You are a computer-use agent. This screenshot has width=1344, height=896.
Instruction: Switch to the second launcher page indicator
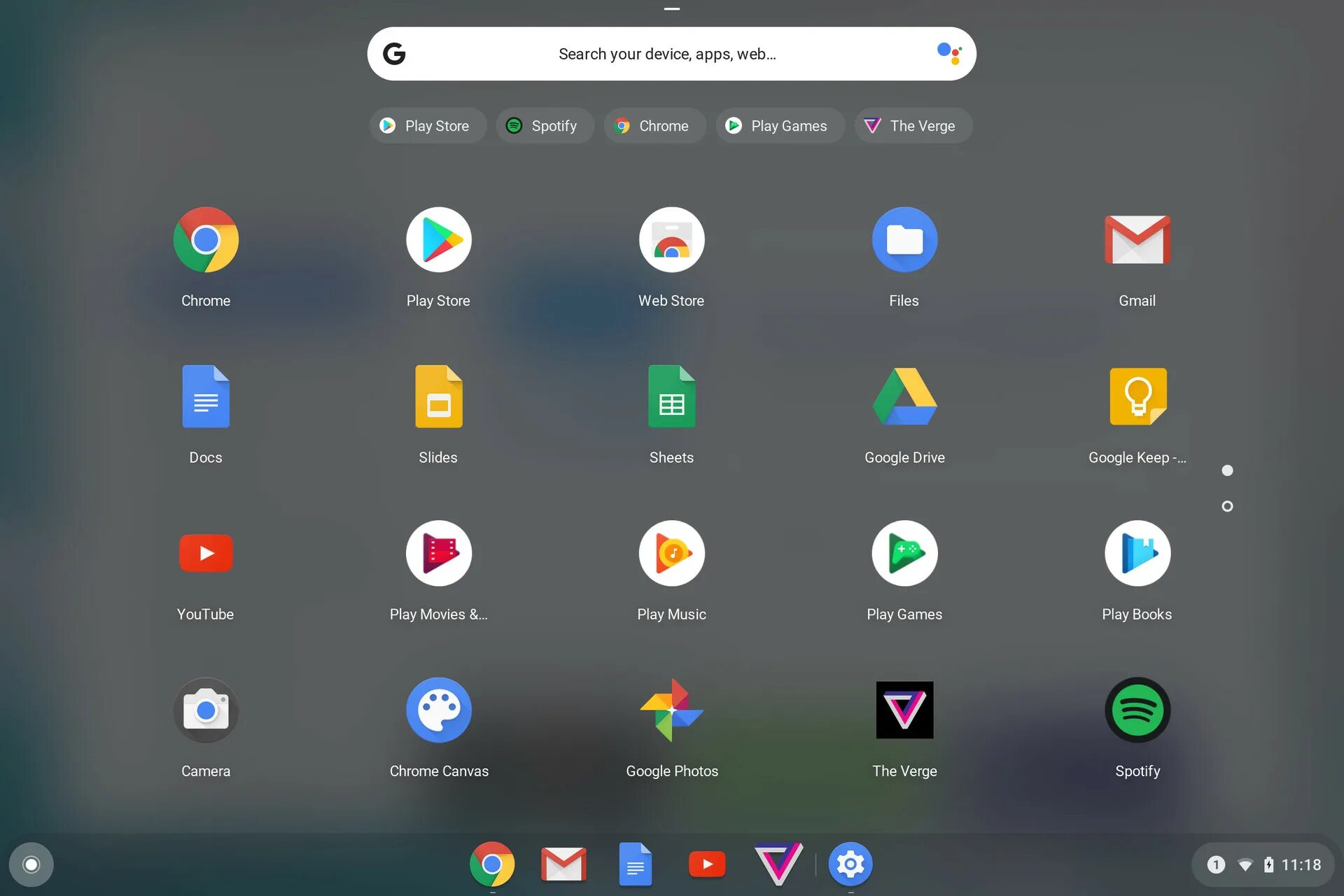(1227, 506)
